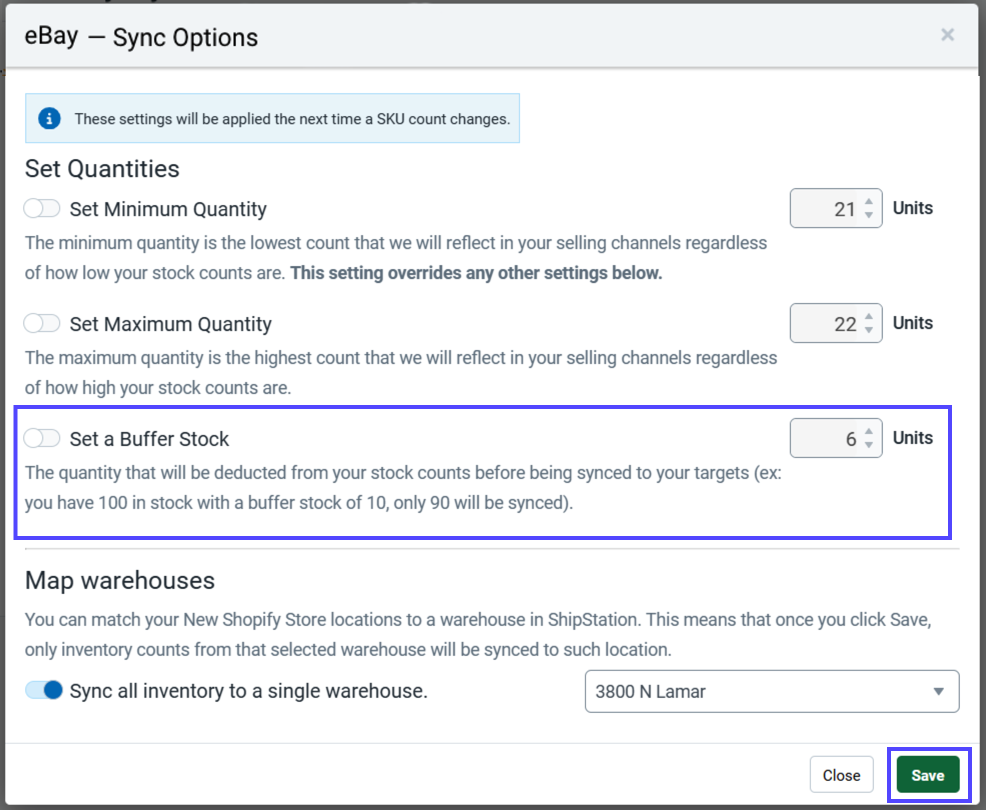Click the bold overrides other settings text
Screen dimensions: 986x810
(476, 273)
